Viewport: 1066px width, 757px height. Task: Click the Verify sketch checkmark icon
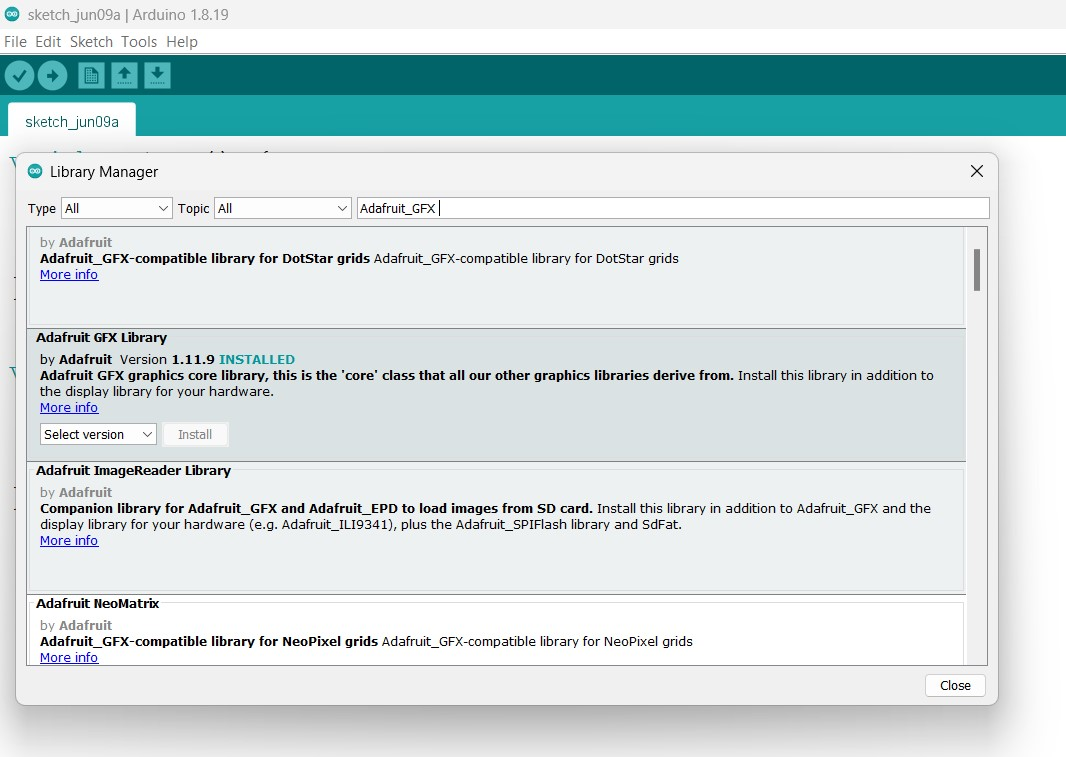click(19, 75)
